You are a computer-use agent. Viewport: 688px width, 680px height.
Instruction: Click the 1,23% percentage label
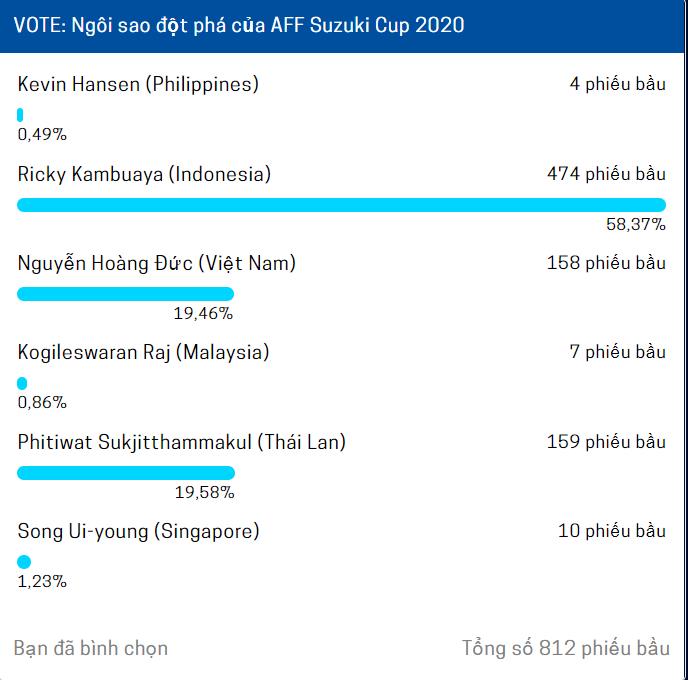pyautogui.click(x=42, y=581)
